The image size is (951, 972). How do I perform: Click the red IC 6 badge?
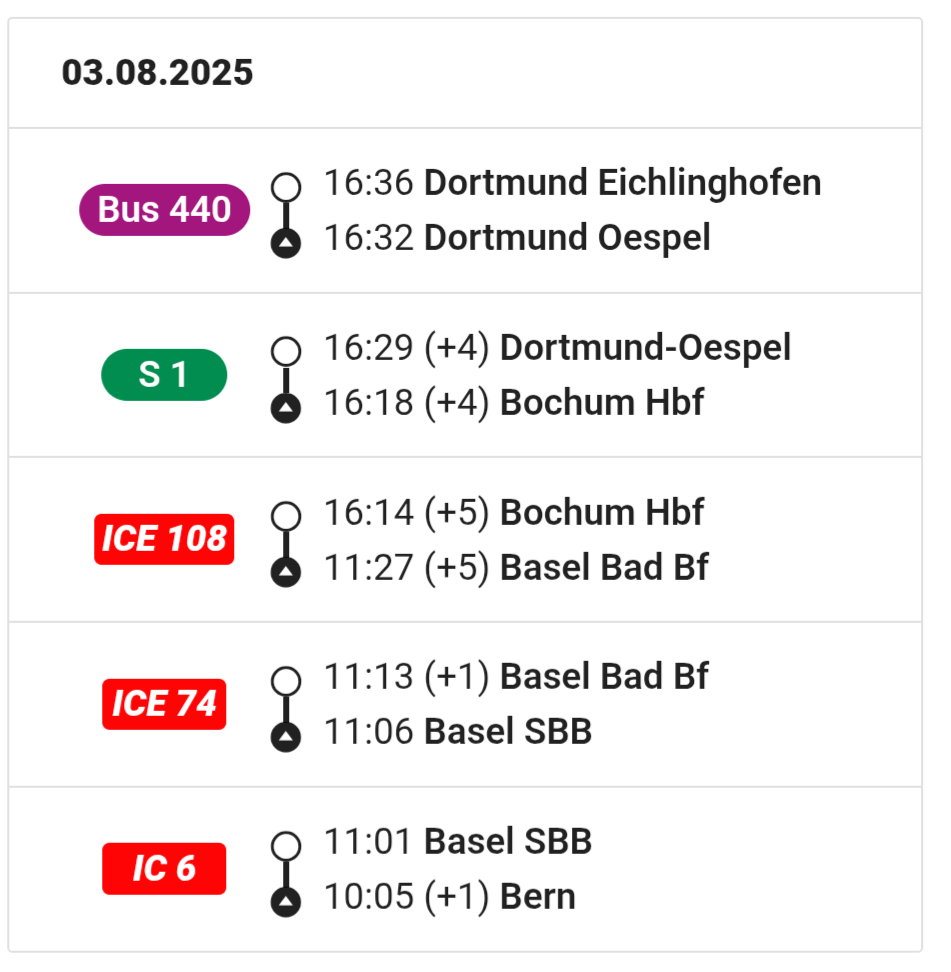[164, 868]
